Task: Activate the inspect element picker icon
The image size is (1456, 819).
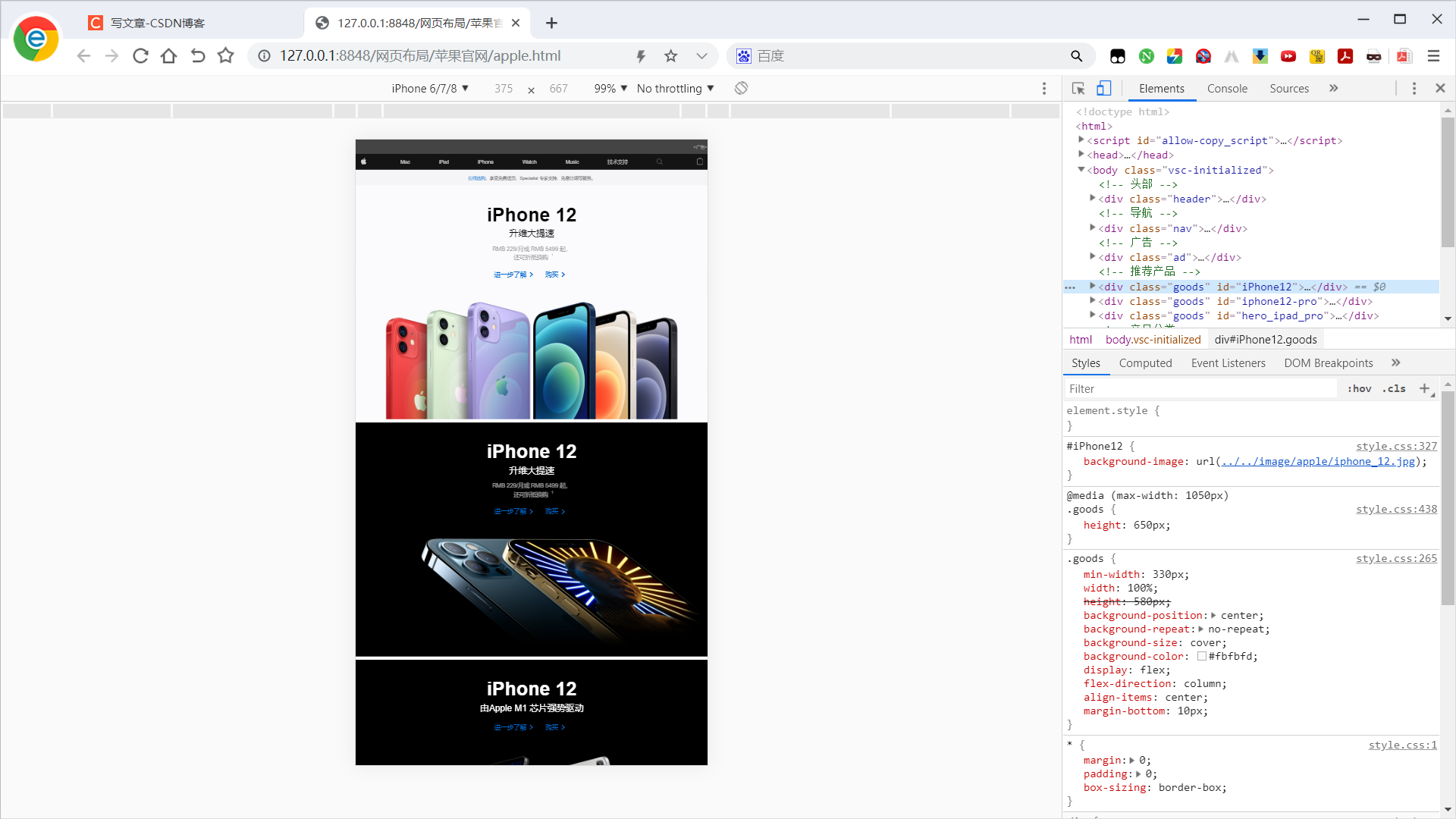Action: (1078, 89)
